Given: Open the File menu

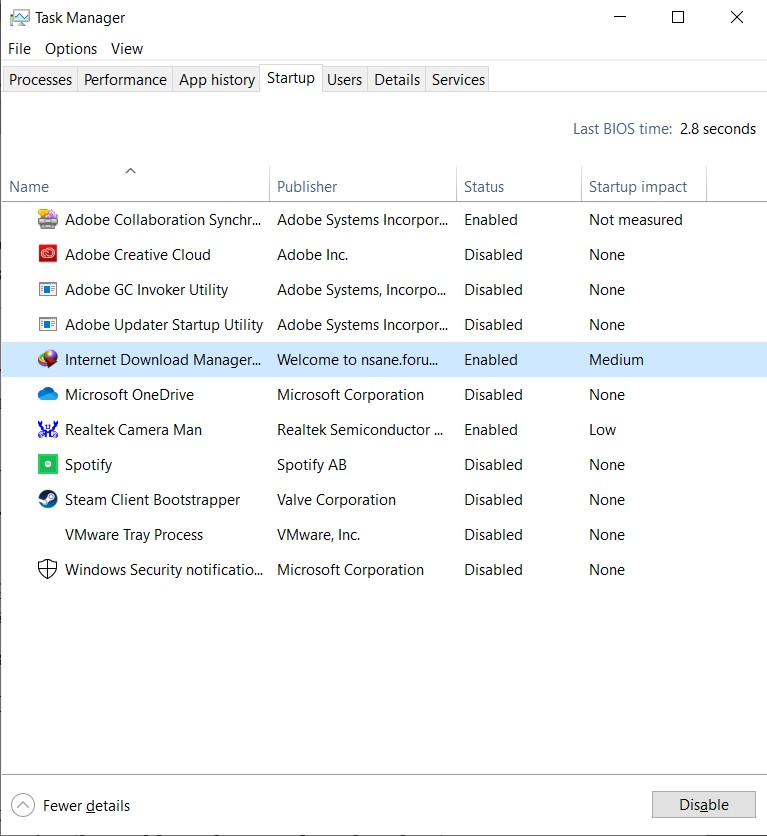Looking at the screenshot, I should (20, 49).
